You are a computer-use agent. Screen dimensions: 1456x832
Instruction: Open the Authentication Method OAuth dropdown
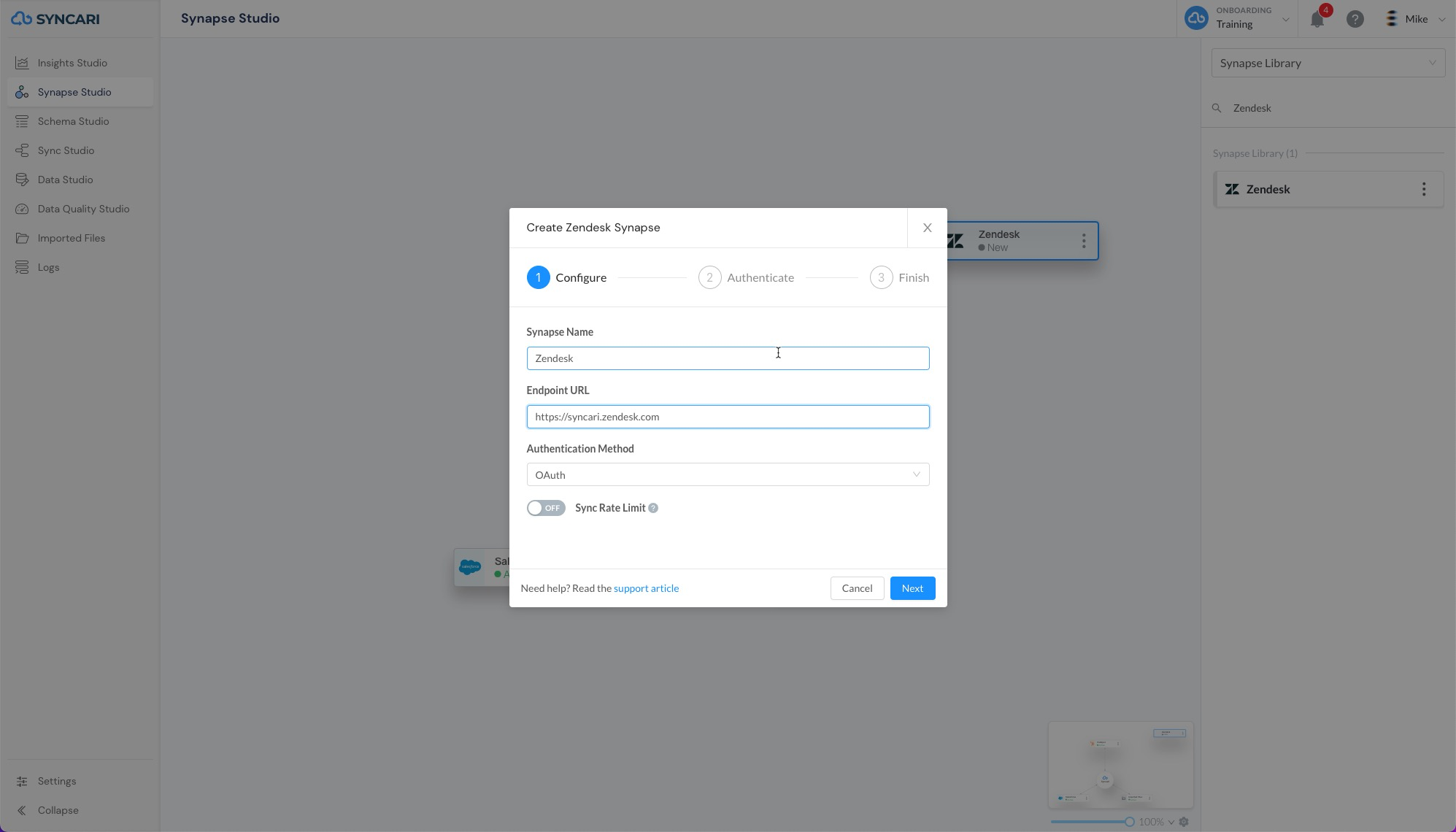[x=728, y=475]
